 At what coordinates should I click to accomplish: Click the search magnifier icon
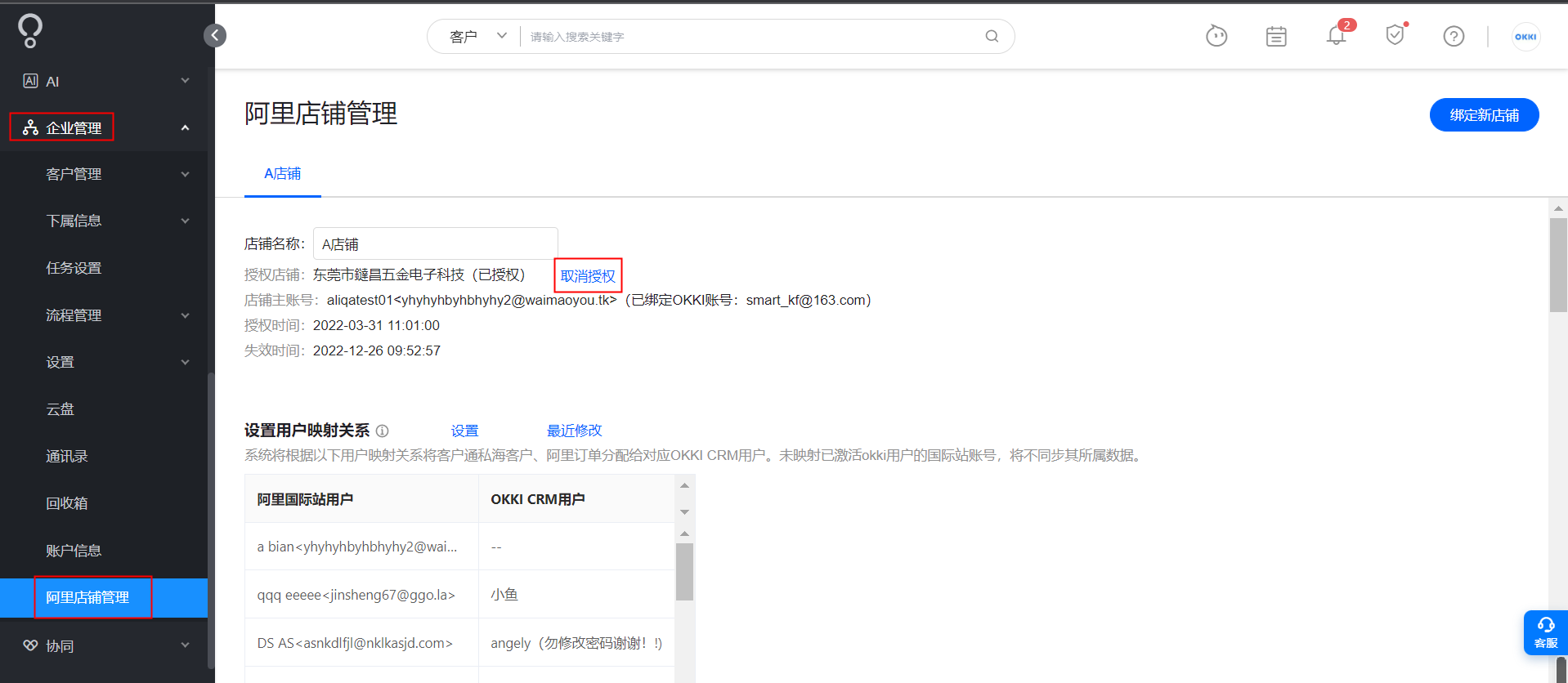(992, 36)
